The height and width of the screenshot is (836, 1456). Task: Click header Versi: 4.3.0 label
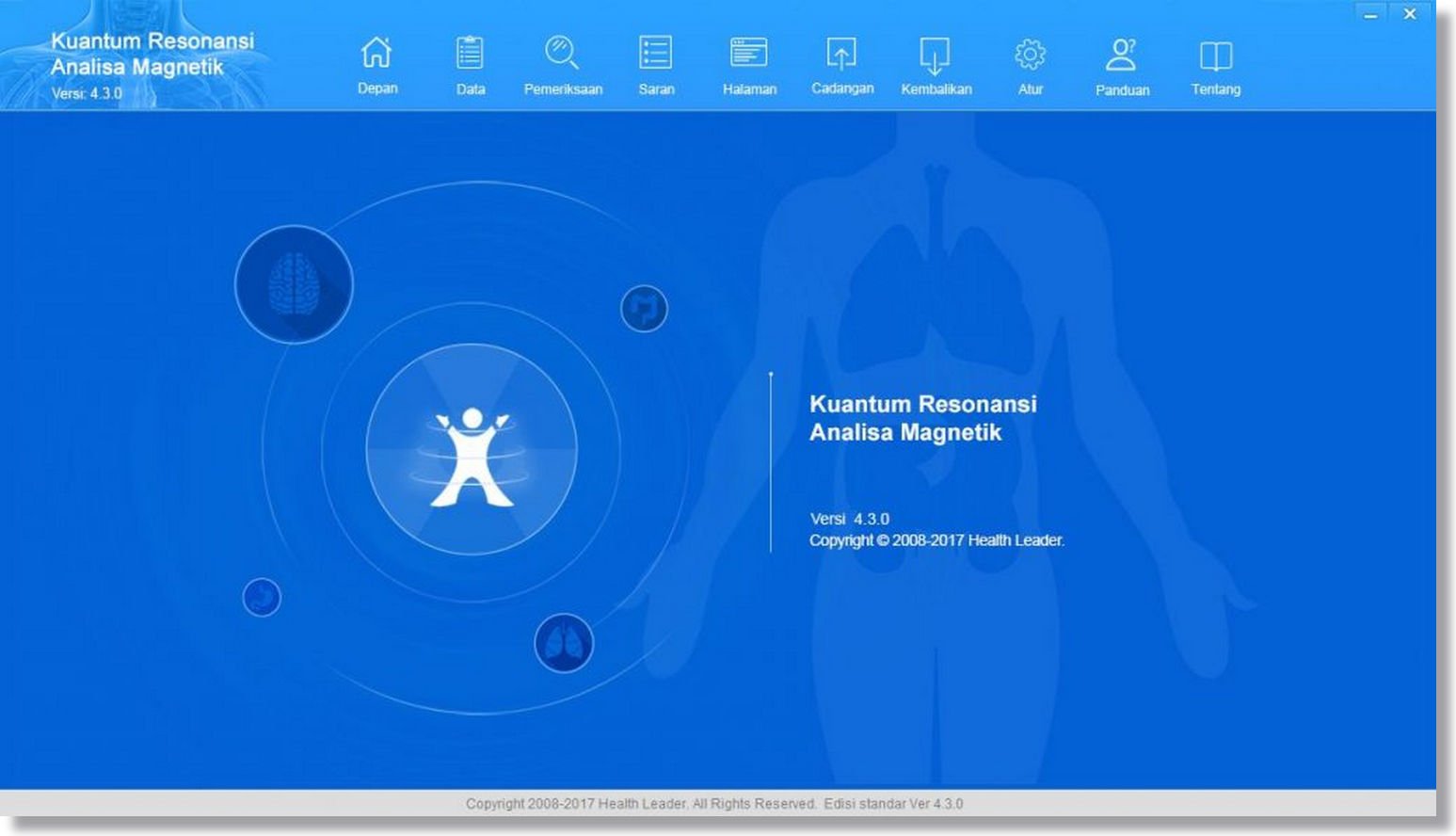[87, 93]
